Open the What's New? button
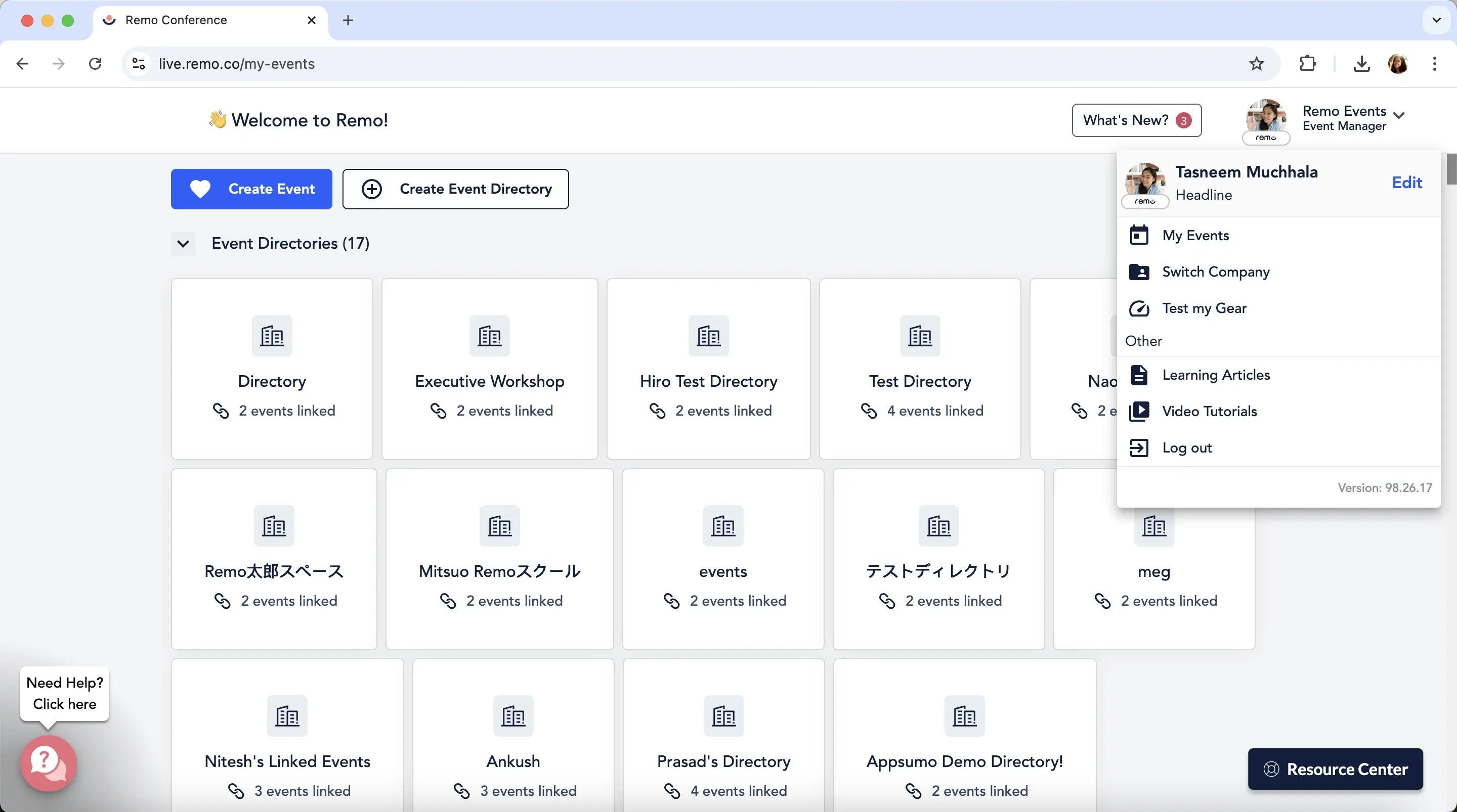This screenshot has height=812, width=1457. click(1136, 120)
